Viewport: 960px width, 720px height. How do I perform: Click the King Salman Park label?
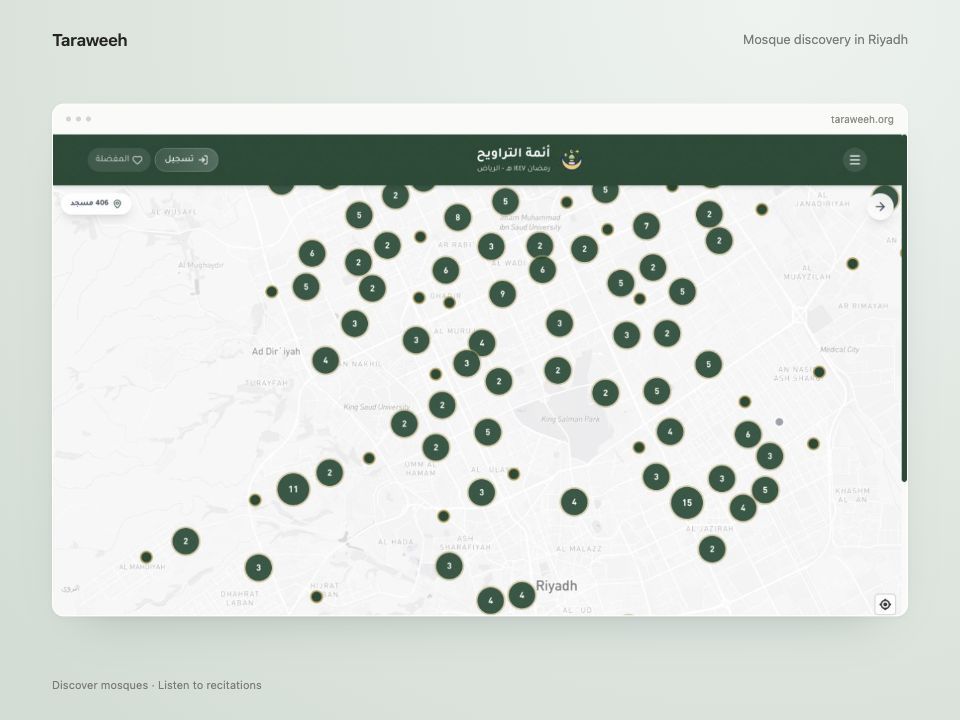pos(571,419)
